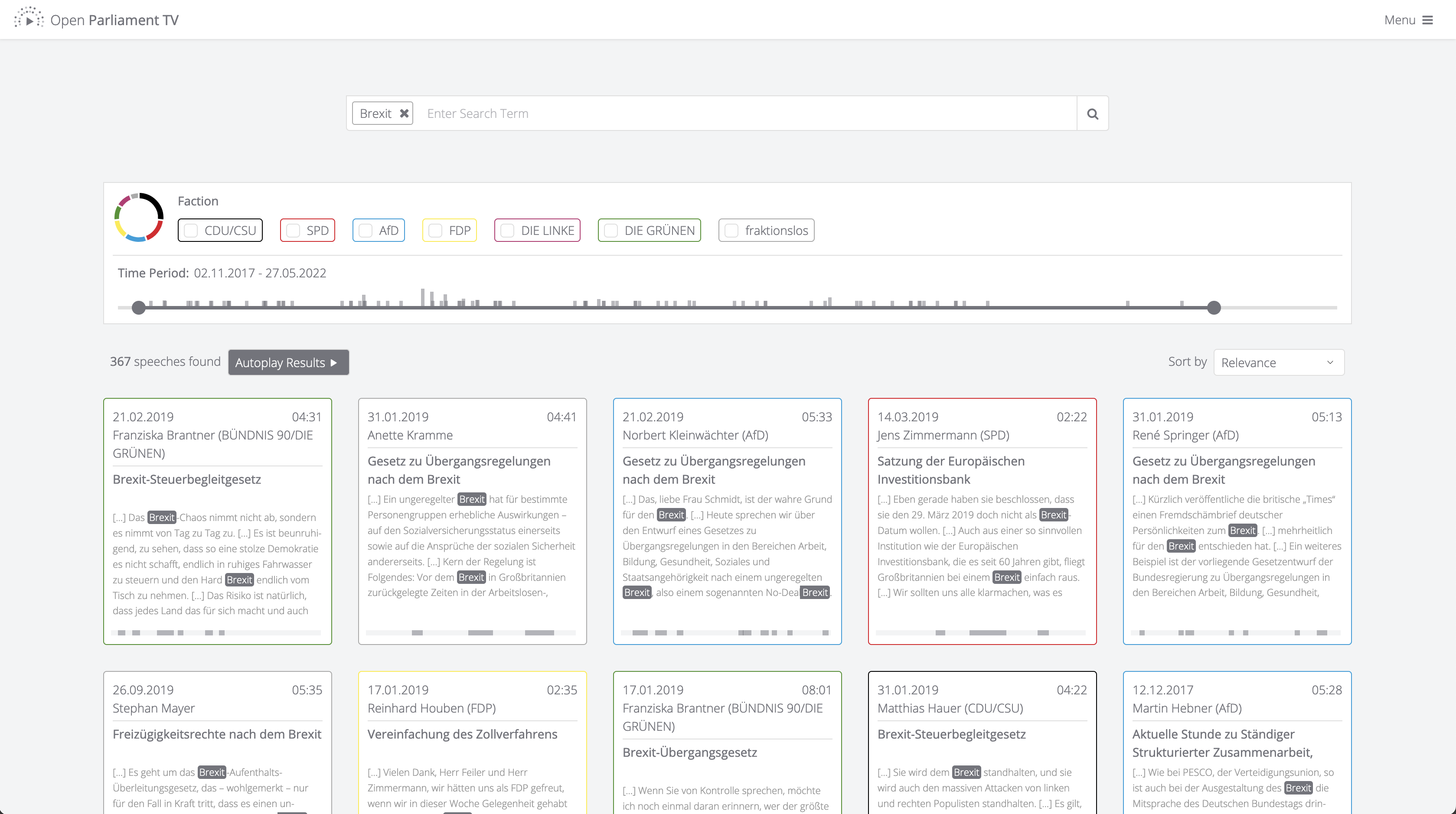Screen dimensions: 1456x814
Task: Remove the Brexit search tag with X
Action: [404, 114]
